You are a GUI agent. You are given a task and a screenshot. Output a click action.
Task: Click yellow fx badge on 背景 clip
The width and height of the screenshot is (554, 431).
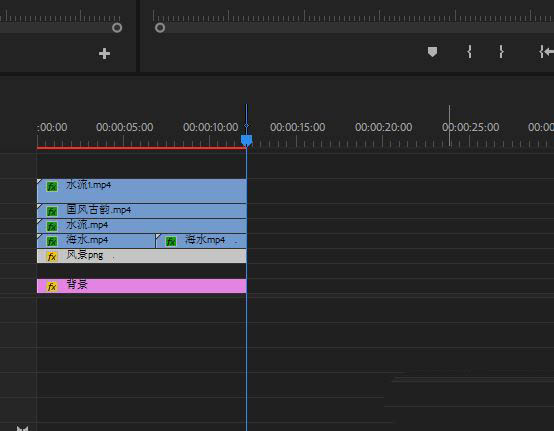(52, 286)
